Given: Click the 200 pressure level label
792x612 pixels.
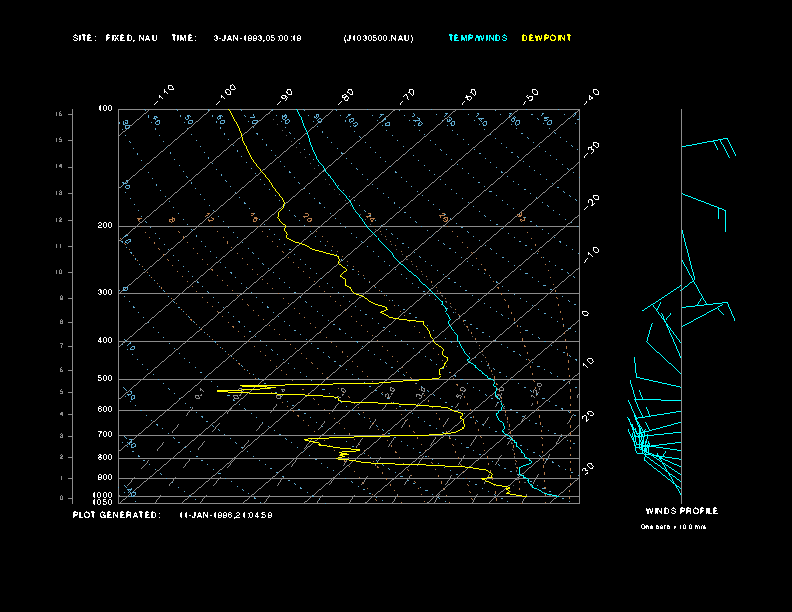Looking at the screenshot, I should [x=105, y=226].
